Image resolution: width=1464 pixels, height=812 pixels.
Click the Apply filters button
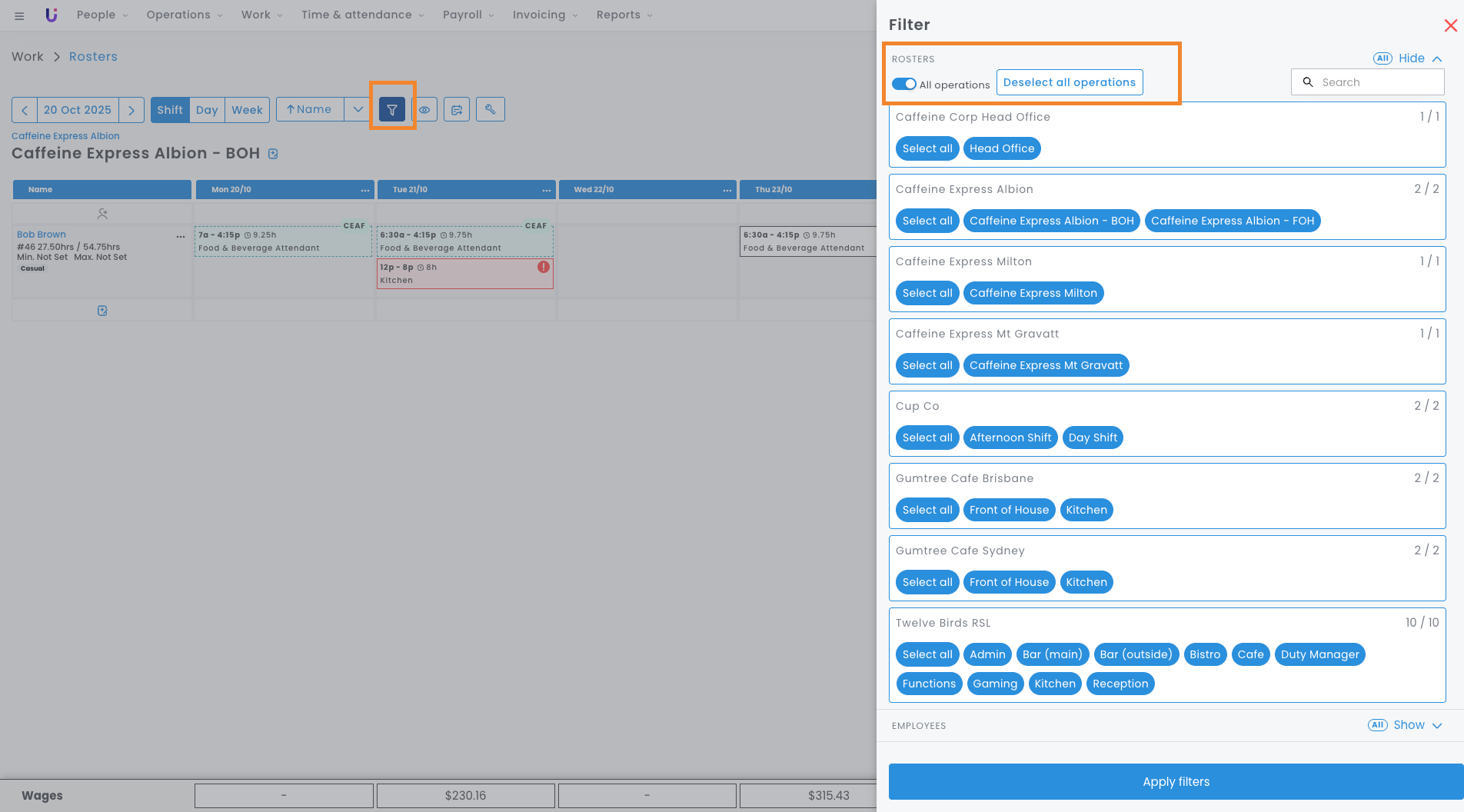(x=1175, y=781)
